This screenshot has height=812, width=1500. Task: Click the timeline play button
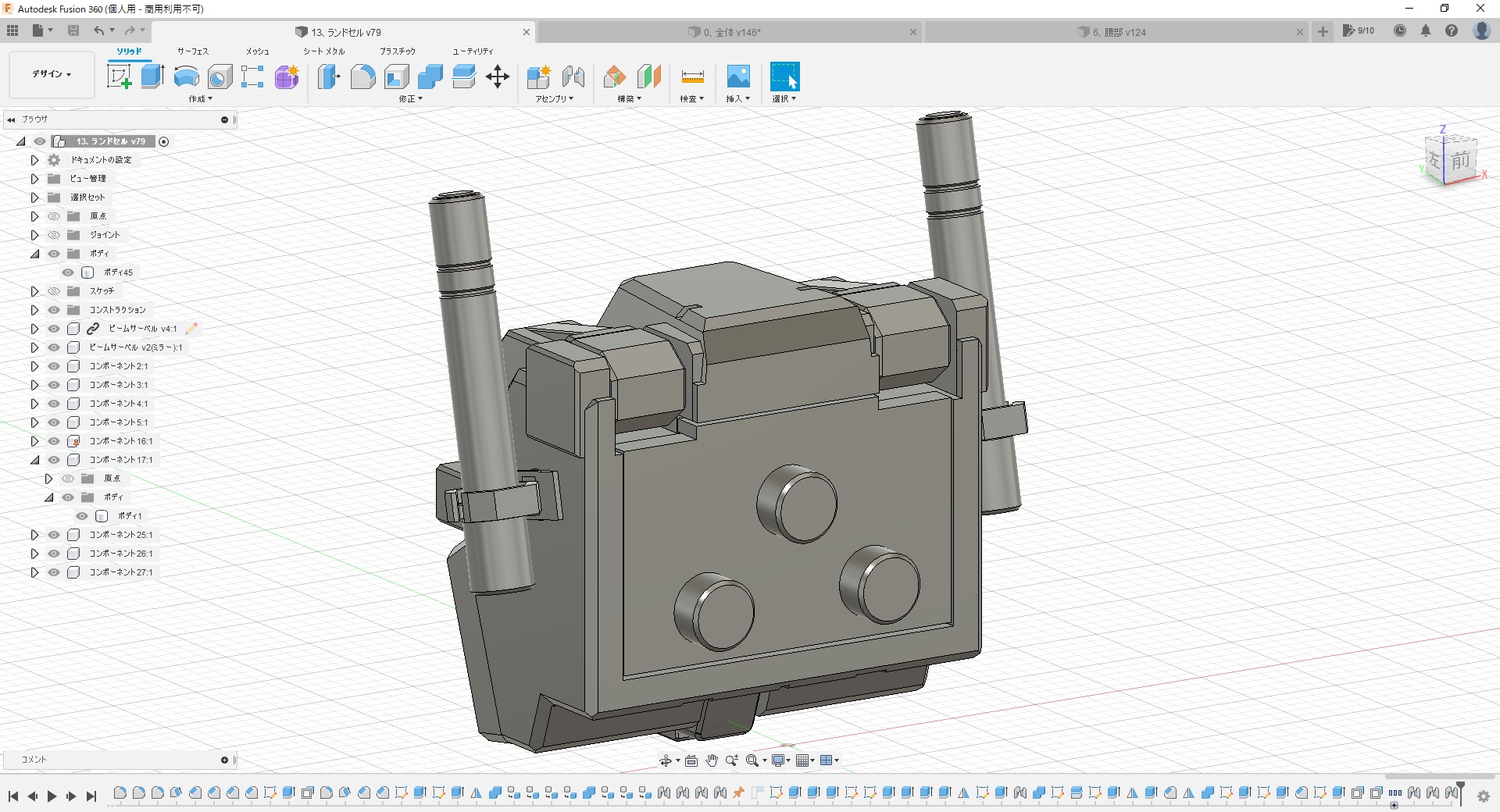52,796
